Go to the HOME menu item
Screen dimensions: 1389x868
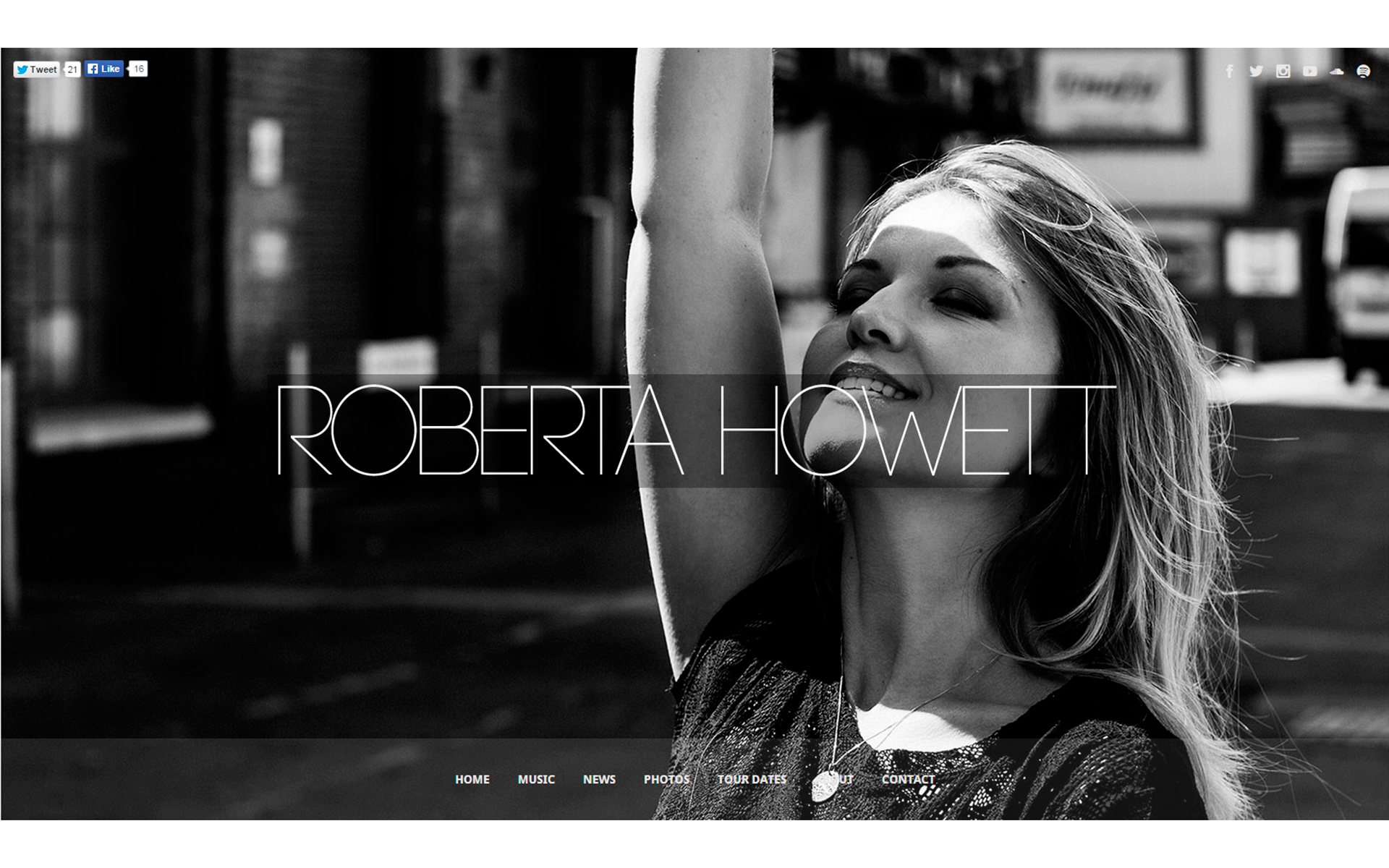pyautogui.click(x=472, y=779)
